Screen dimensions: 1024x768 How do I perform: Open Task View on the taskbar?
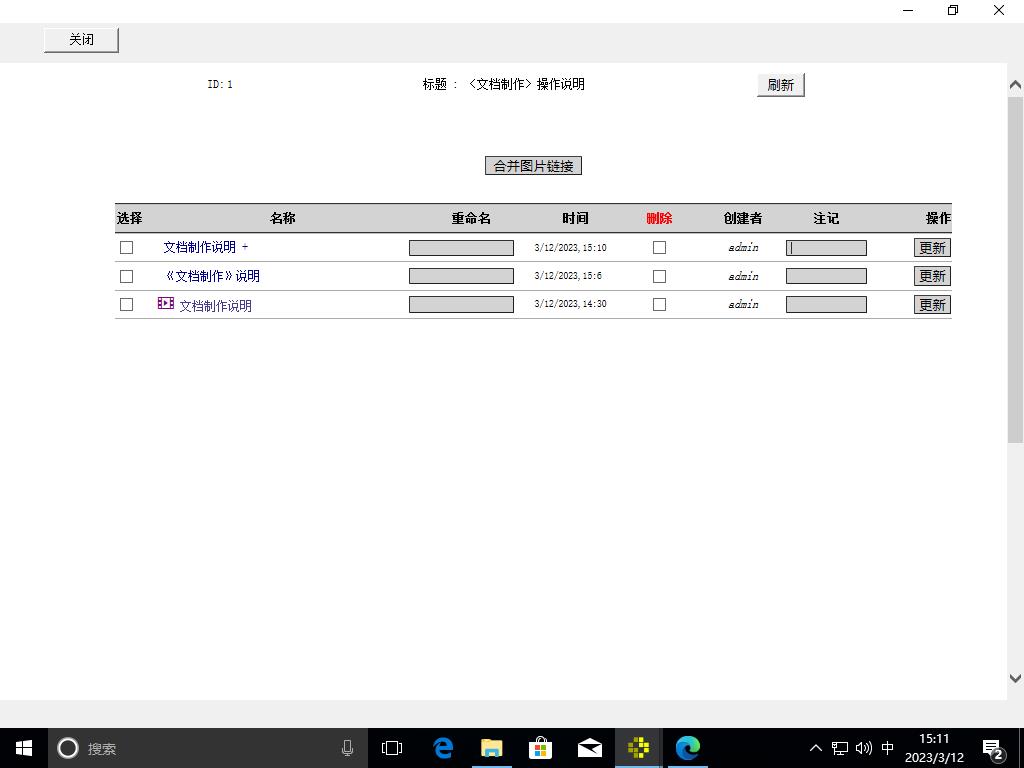pyautogui.click(x=392, y=748)
